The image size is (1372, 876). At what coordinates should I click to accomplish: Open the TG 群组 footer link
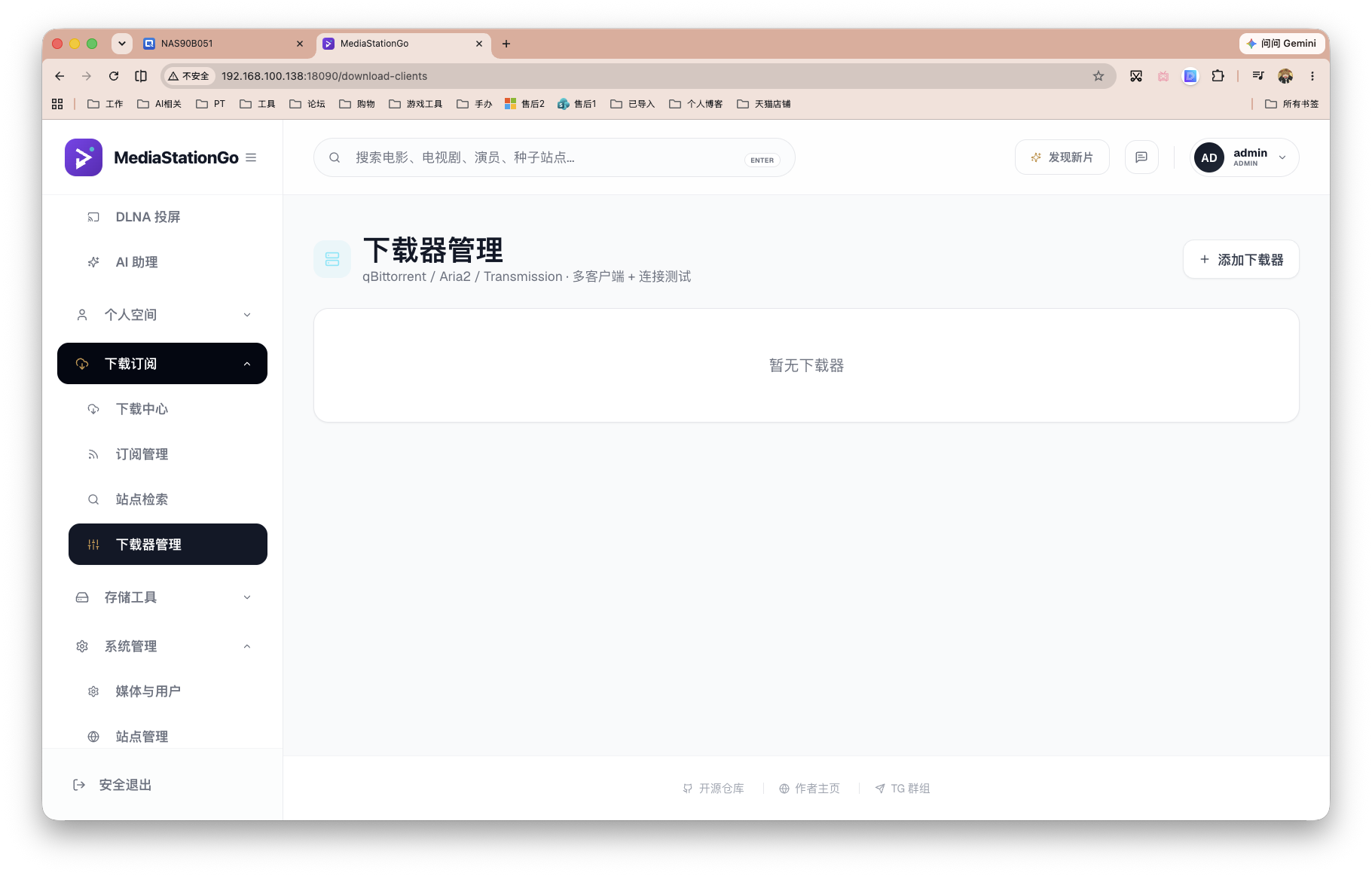tap(903, 789)
